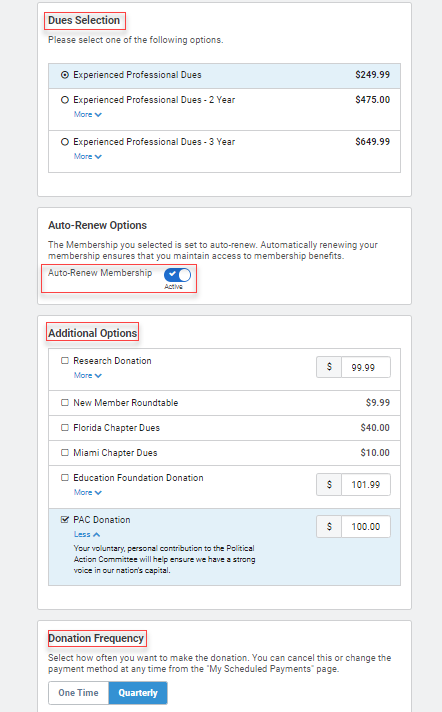The width and height of the screenshot is (442, 712).
Task: Choose Experienced Professional Dues - 2 Year
Action: [65, 100]
